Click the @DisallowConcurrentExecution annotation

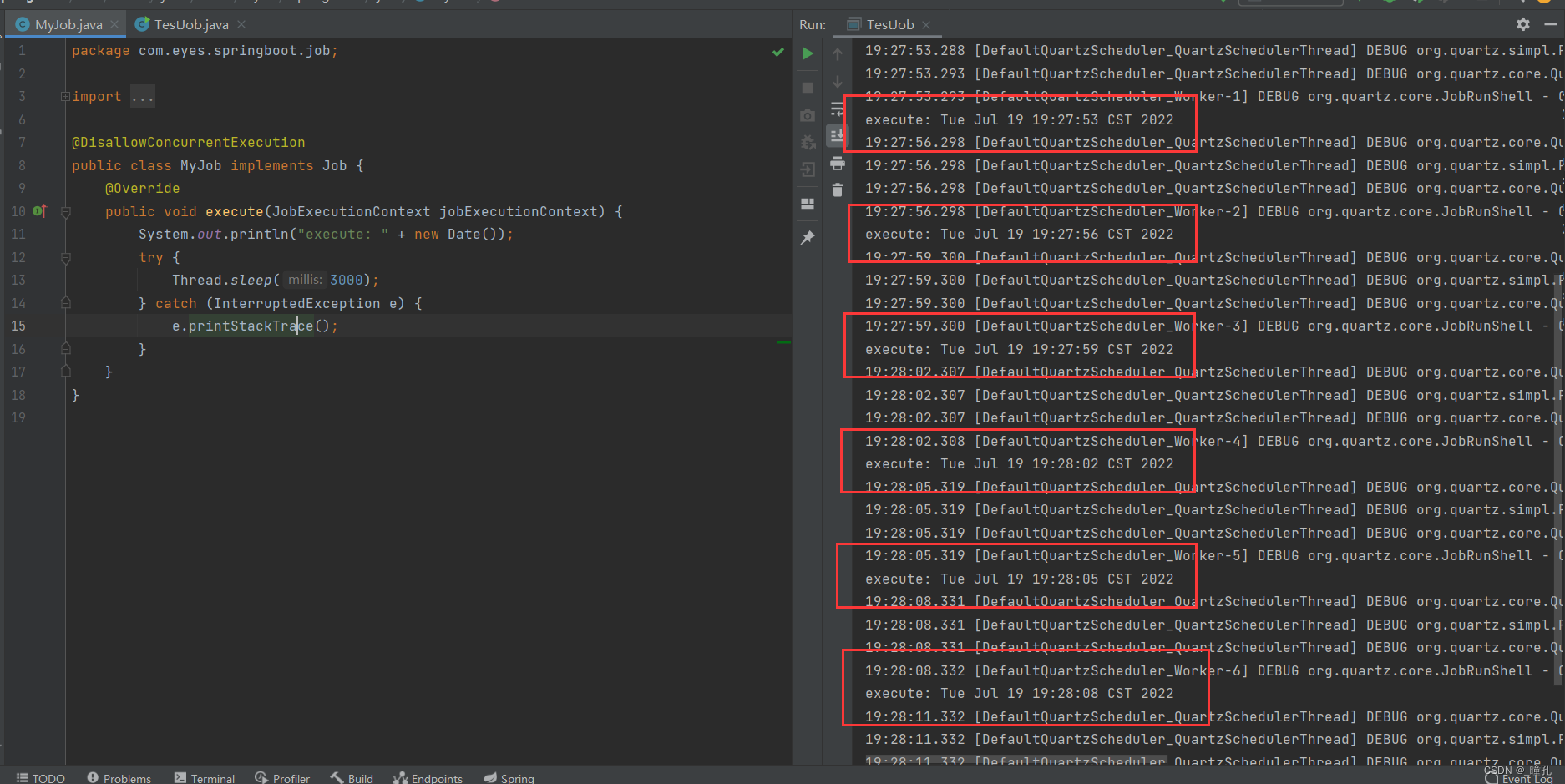pos(189,143)
